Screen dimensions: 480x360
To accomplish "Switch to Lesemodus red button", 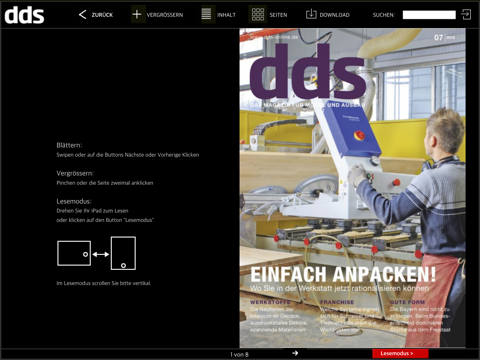I will (x=400, y=353).
